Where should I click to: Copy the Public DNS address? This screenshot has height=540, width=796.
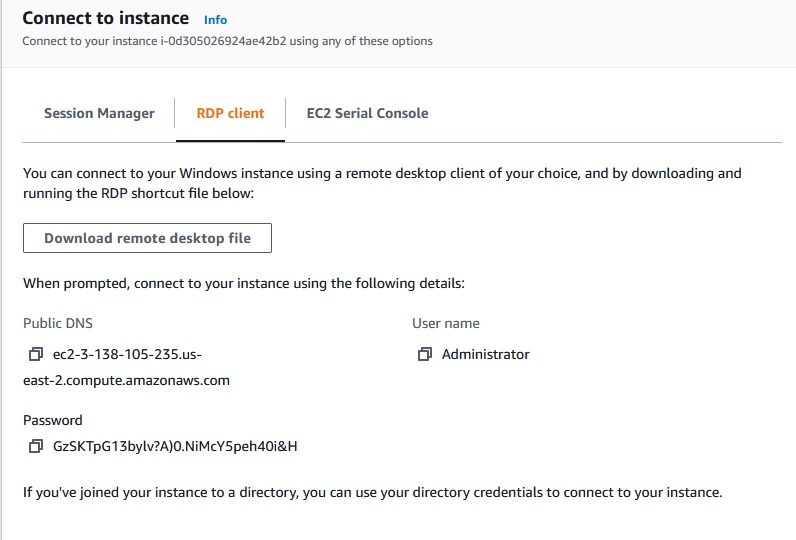pyautogui.click(x=36, y=354)
